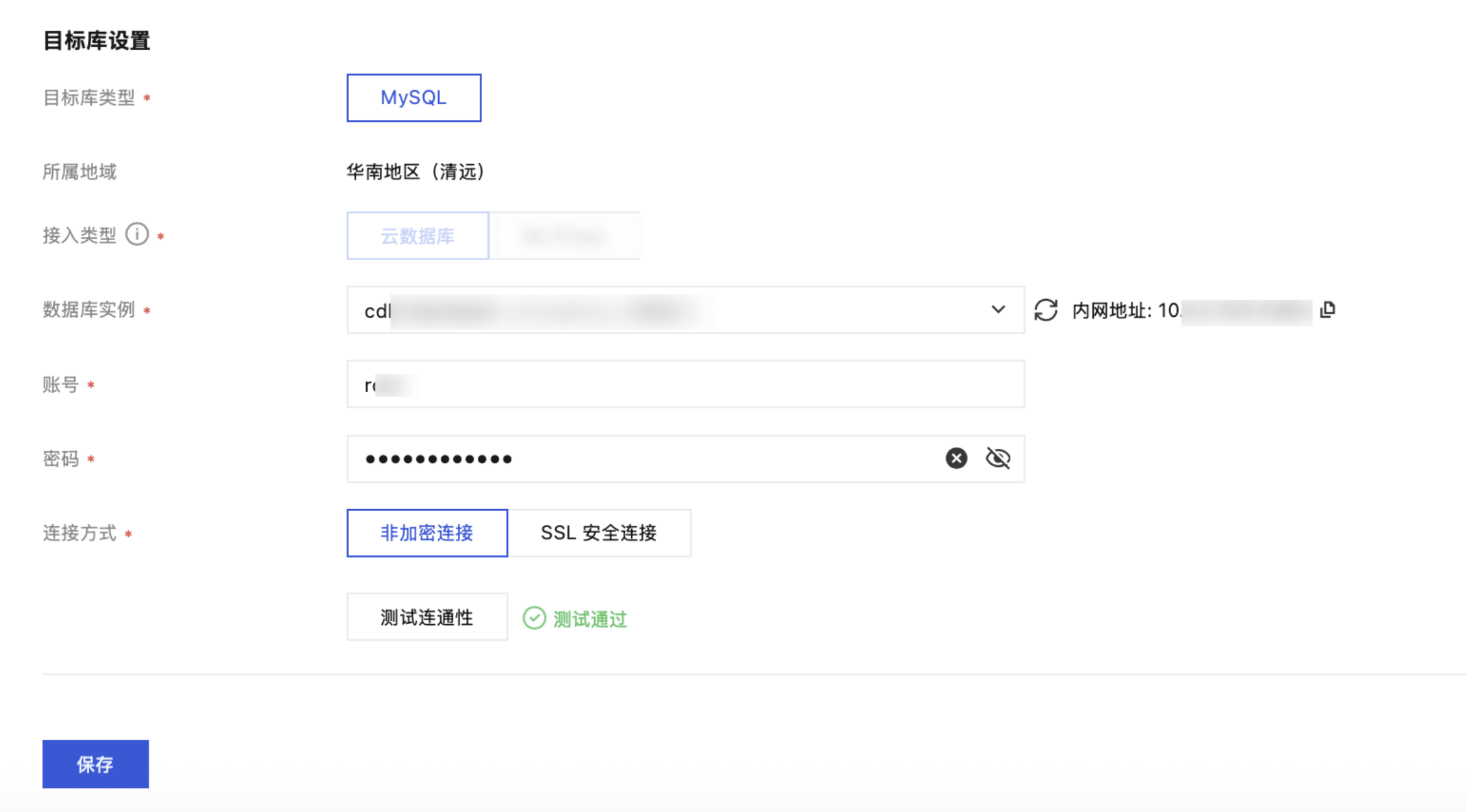Toggle password visibility eye icon
The width and height of the screenshot is (1466, 812).
coord(998,458)
